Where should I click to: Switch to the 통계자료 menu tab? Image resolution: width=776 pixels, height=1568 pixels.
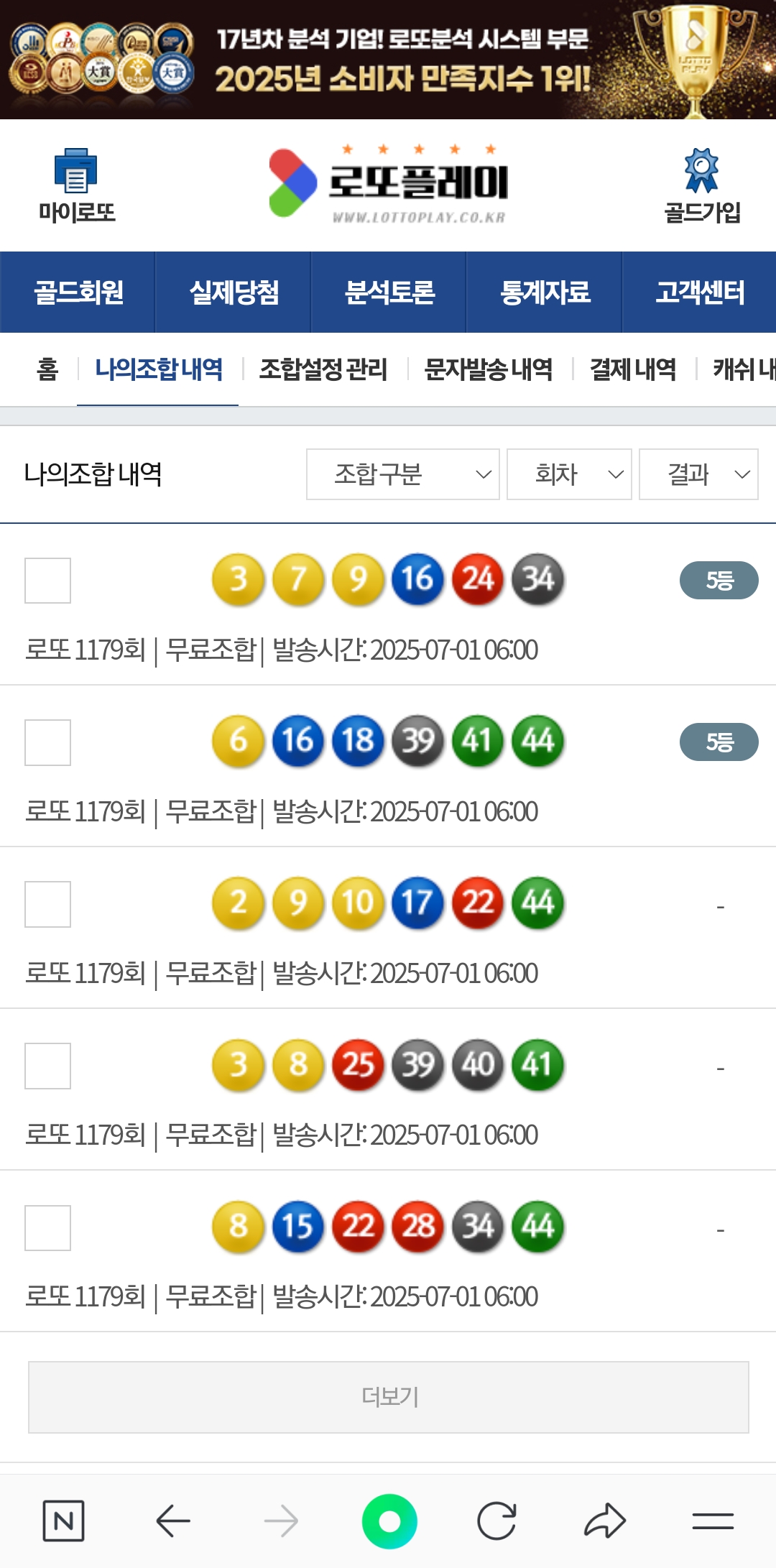coord(545,292)
